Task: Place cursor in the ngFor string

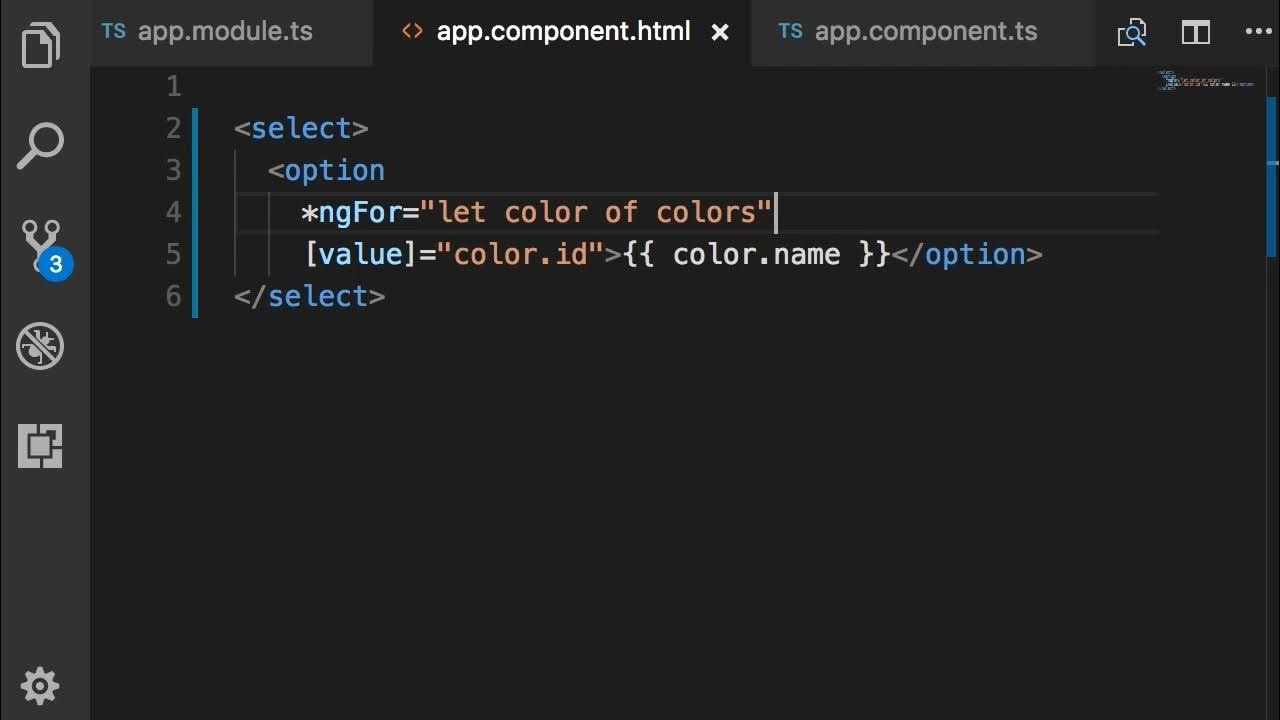Action: [596, 213]
